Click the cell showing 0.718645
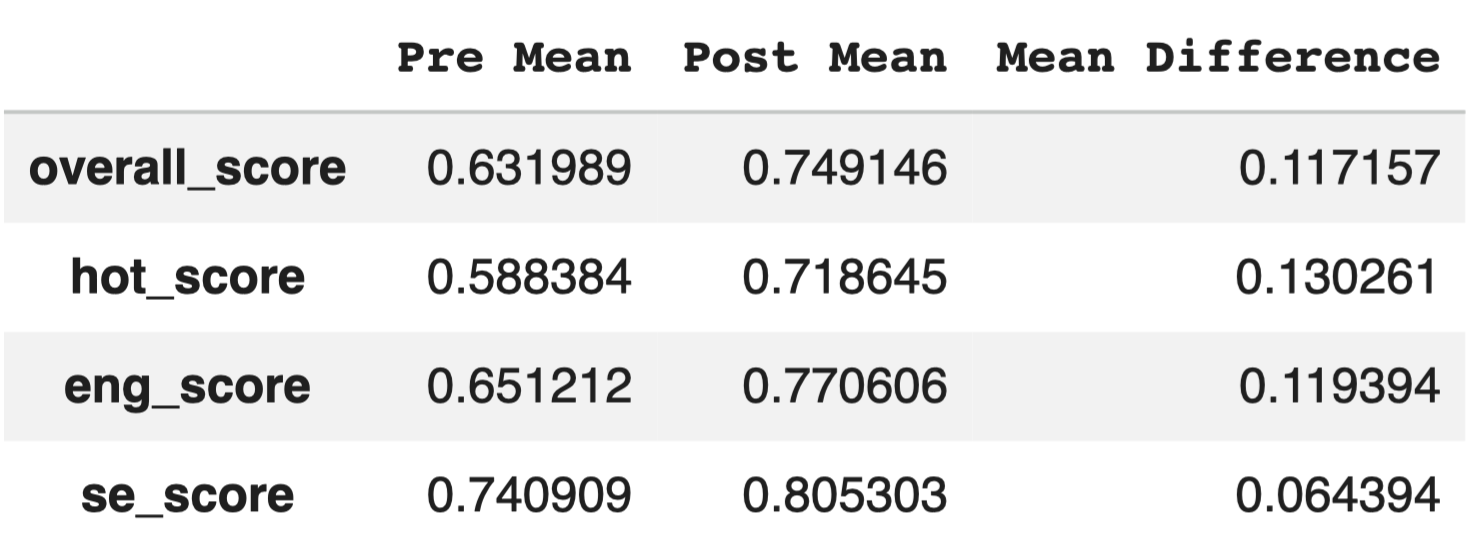The height and width of the screenshot is (540, 1466). pyautogui.click(x=844, y=277)
